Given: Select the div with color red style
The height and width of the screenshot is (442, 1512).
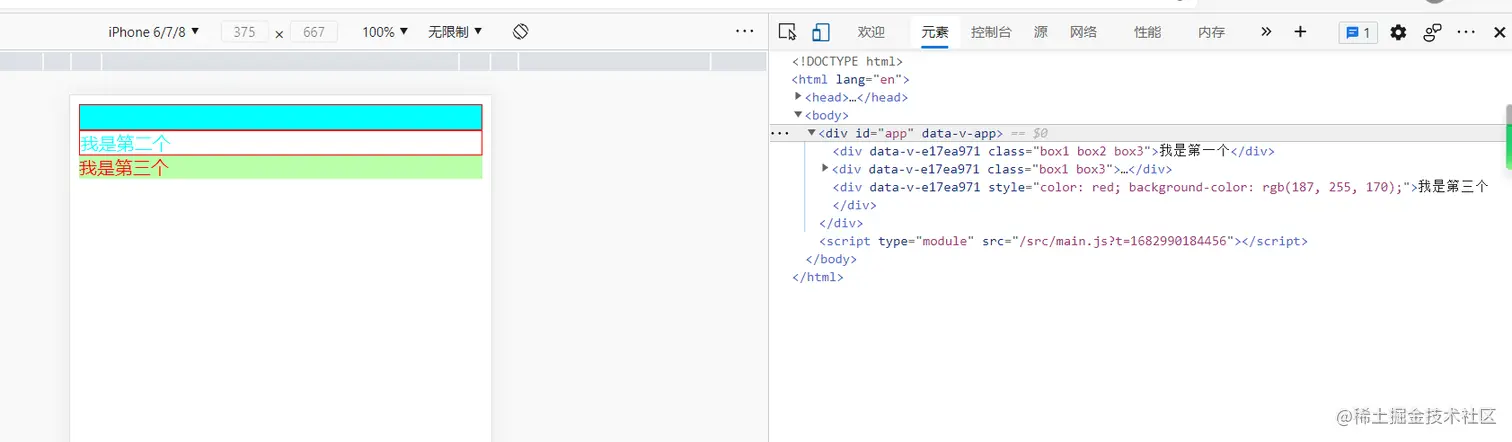Looking at the screenshot, I should (x=1161, y=187).
